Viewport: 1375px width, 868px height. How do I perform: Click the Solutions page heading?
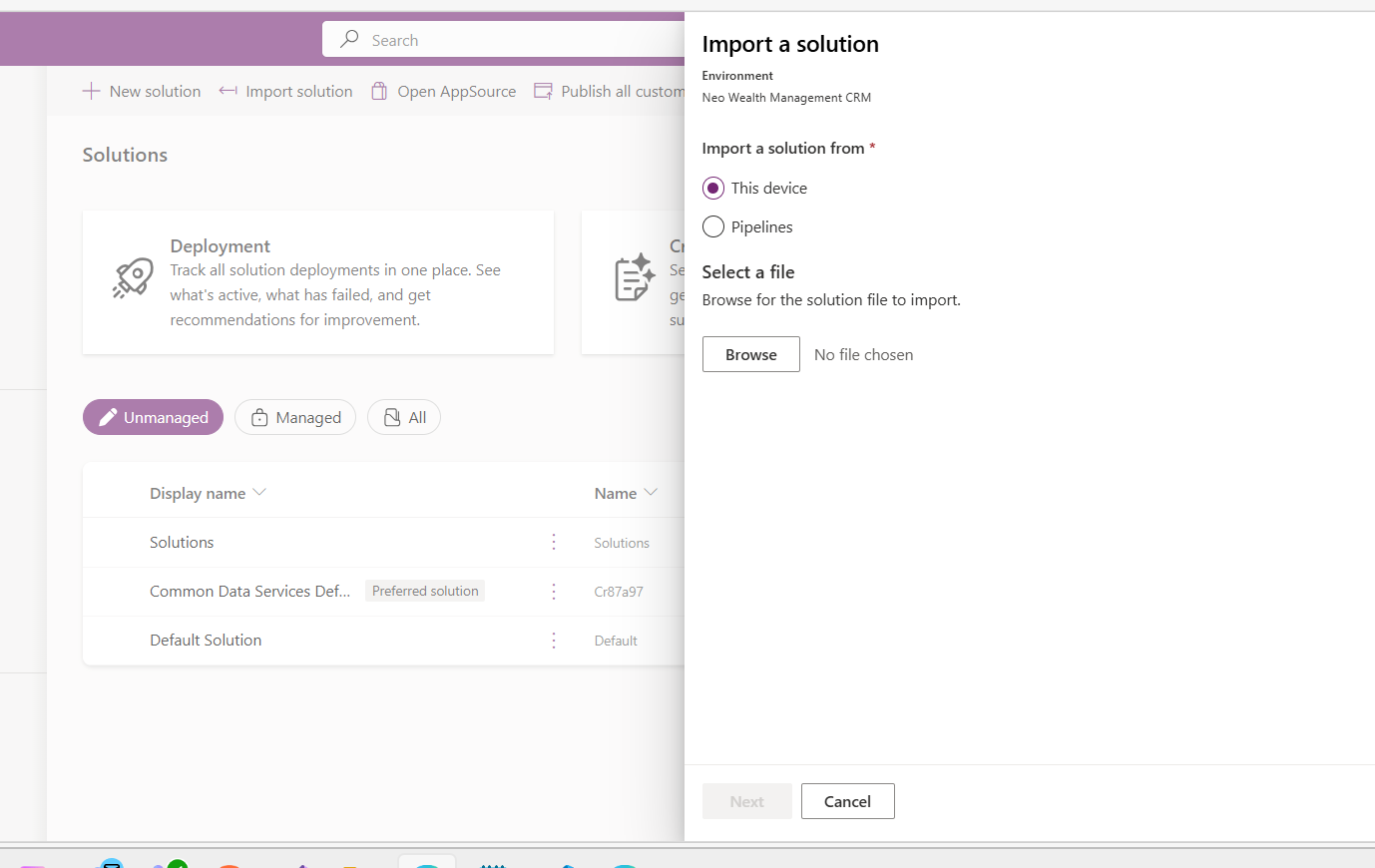pyautogui.click(x=125, y=155)
